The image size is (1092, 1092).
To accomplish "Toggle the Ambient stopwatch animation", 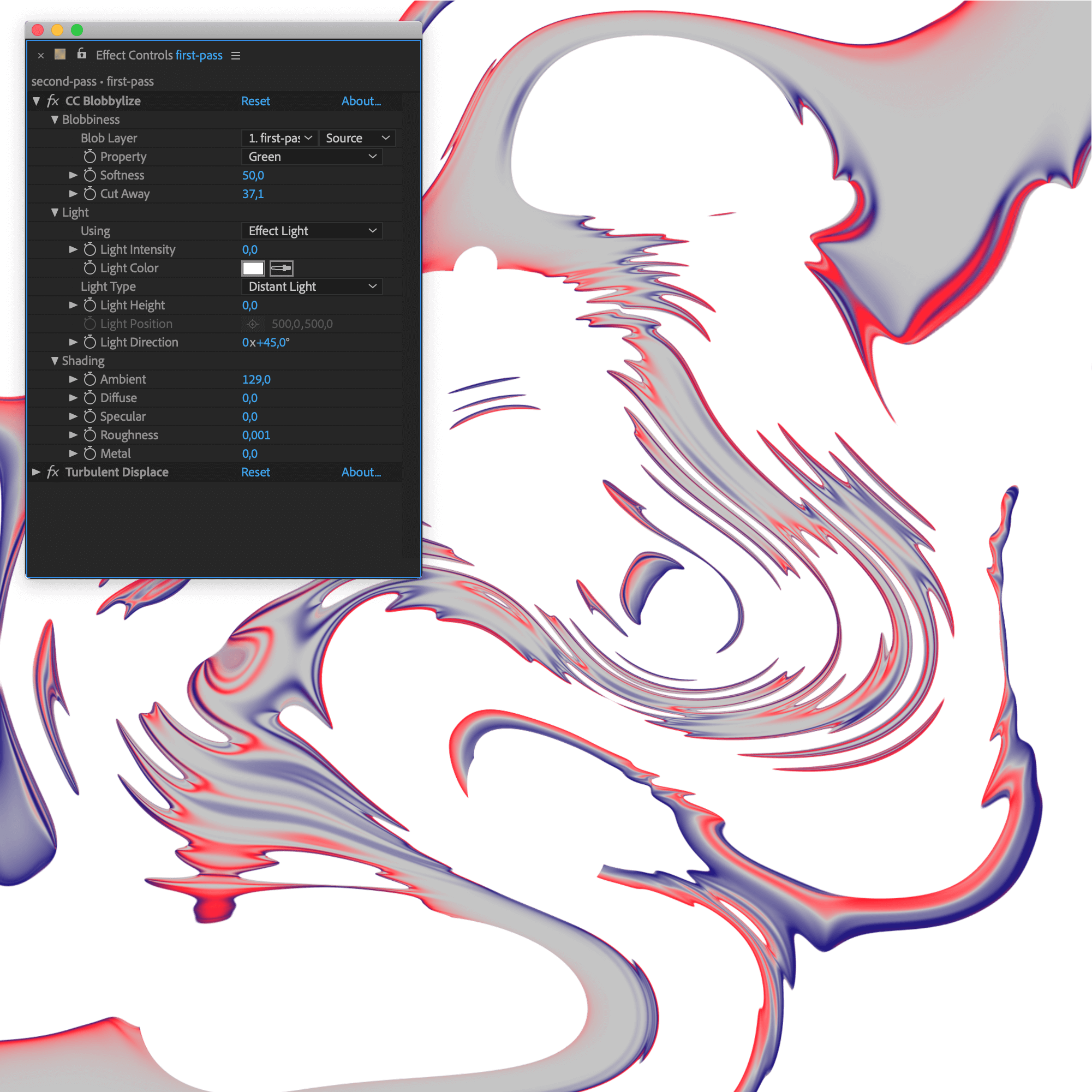I will tap(90, 379).
